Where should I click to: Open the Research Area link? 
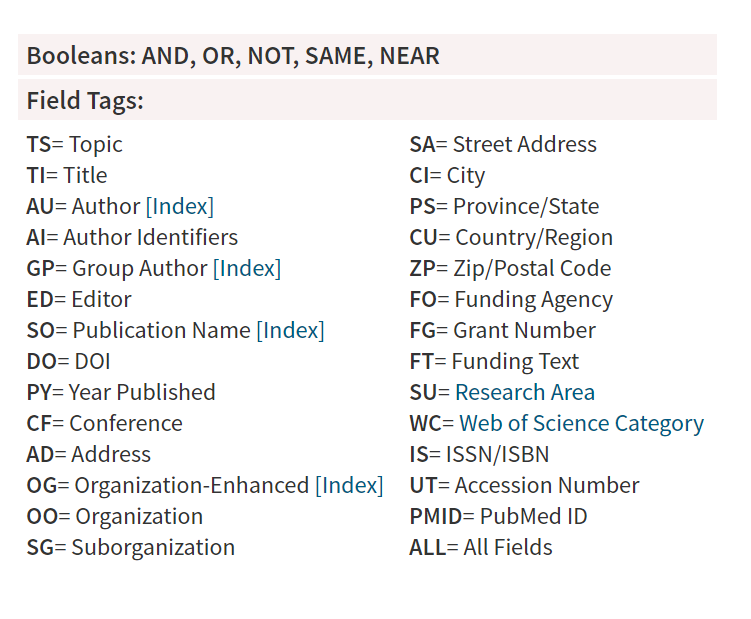[525, 392]
